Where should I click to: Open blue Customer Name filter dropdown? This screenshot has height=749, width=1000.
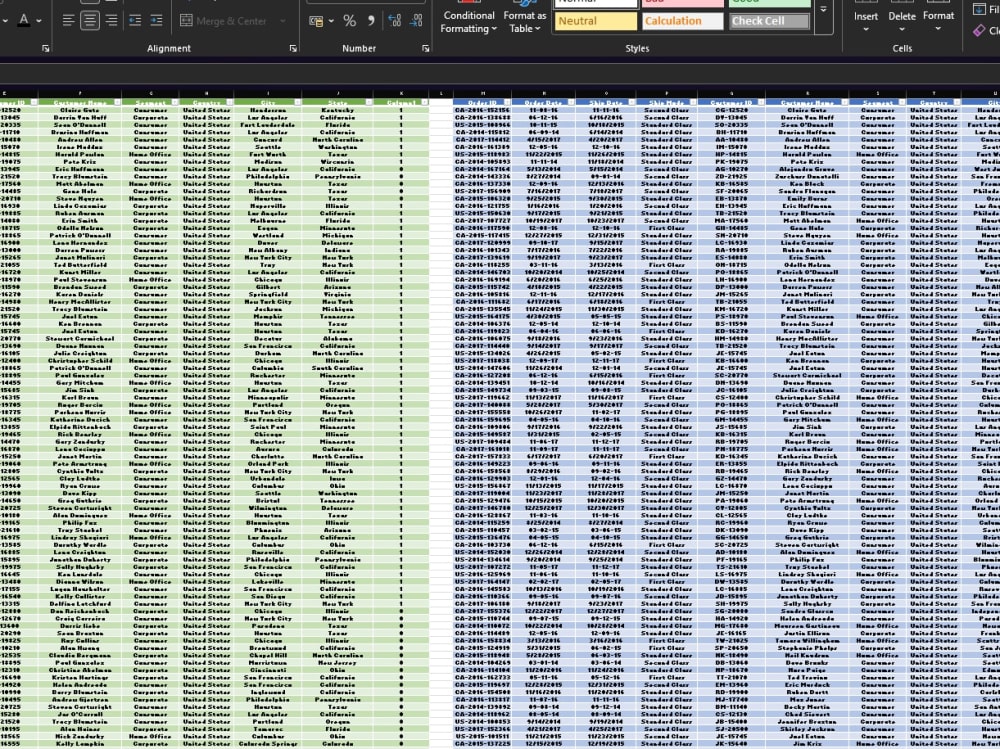tap(845, 102)
